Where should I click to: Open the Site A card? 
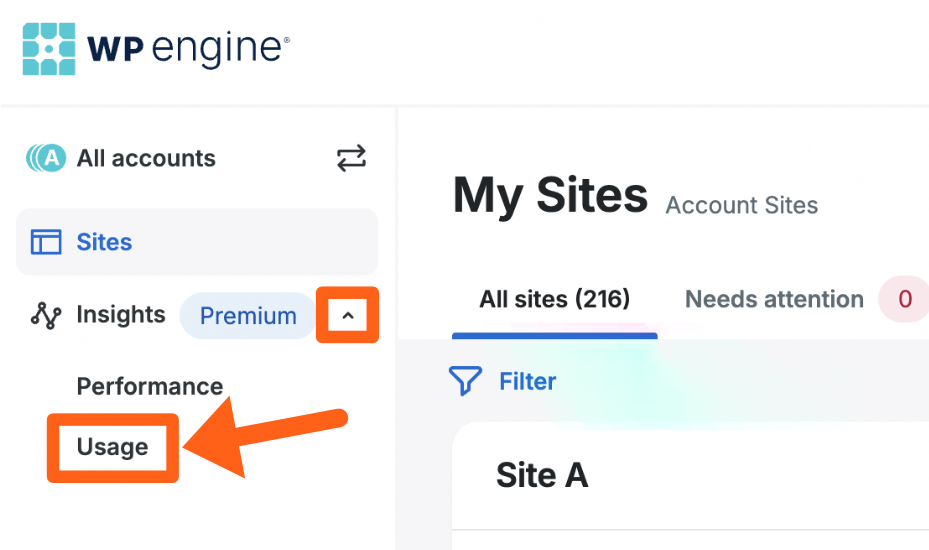click(542, 475)
